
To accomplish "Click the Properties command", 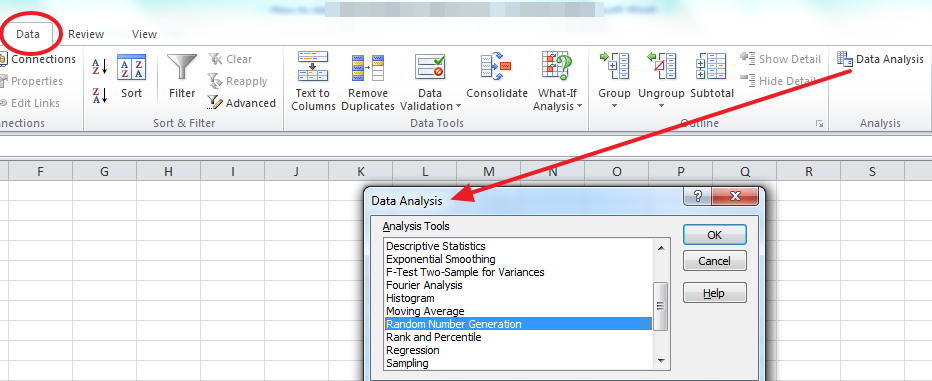I will [x=31, y=81].
